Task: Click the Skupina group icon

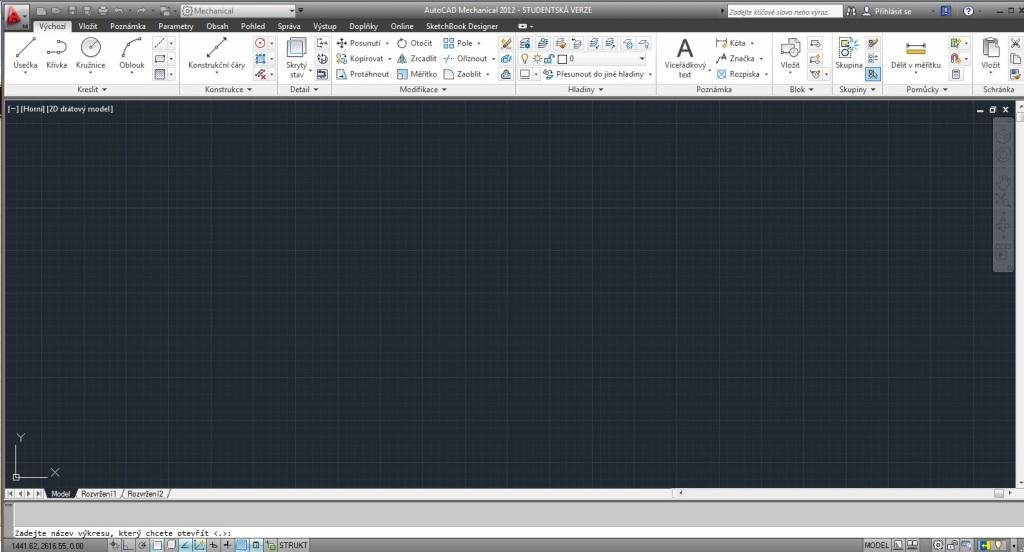Action: (x=849, y=54)
